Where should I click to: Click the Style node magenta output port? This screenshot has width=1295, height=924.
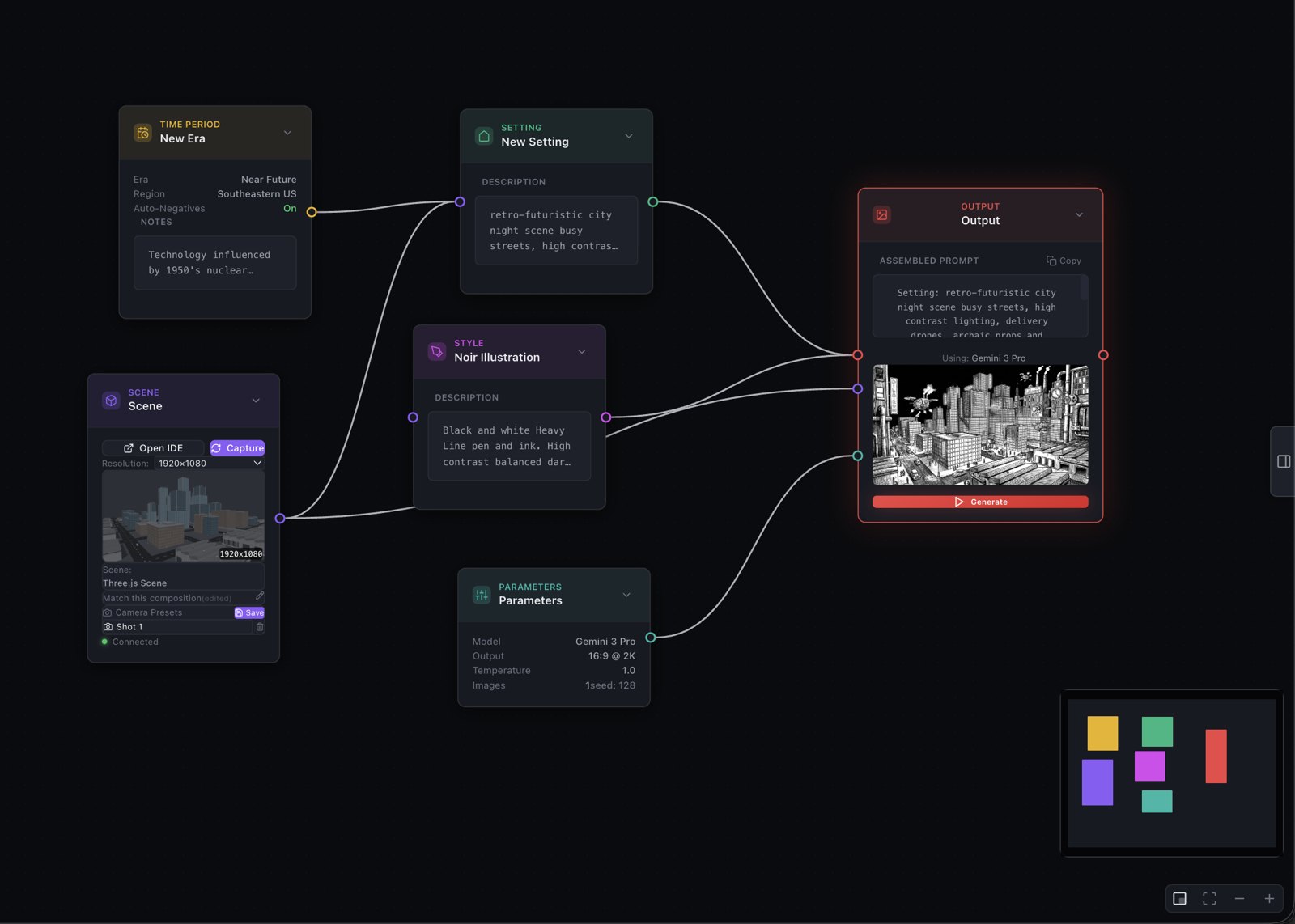606,417
